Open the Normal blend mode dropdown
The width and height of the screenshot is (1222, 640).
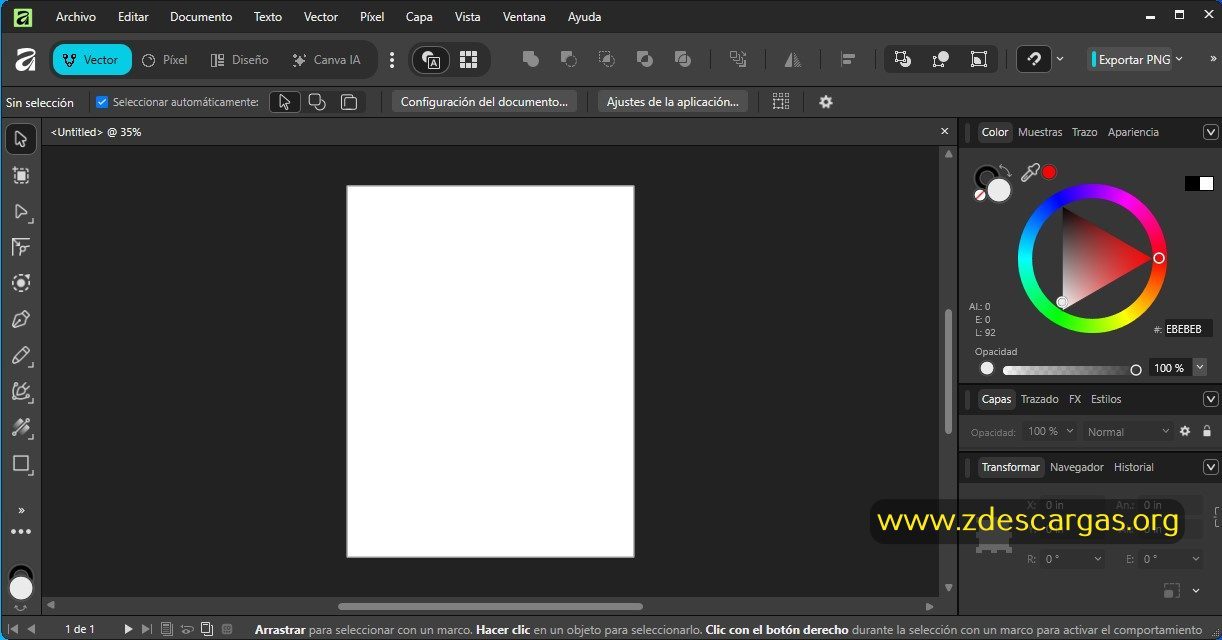[x=1128, y=432]
